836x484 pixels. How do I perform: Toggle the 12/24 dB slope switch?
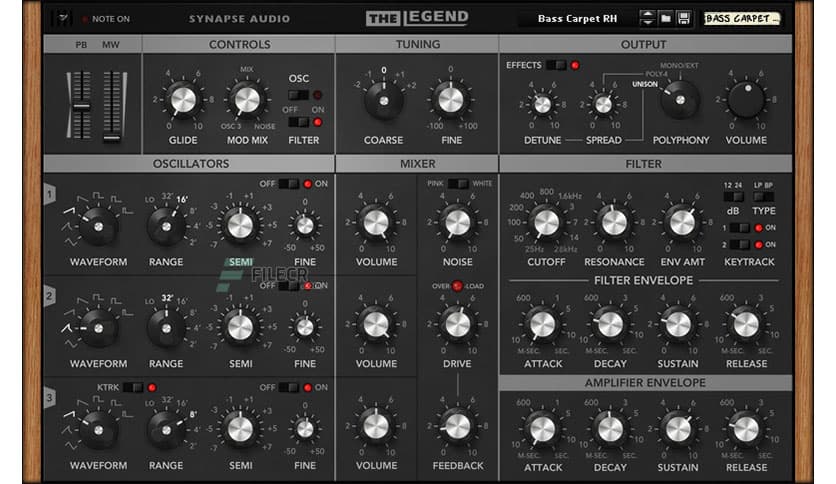733,197
